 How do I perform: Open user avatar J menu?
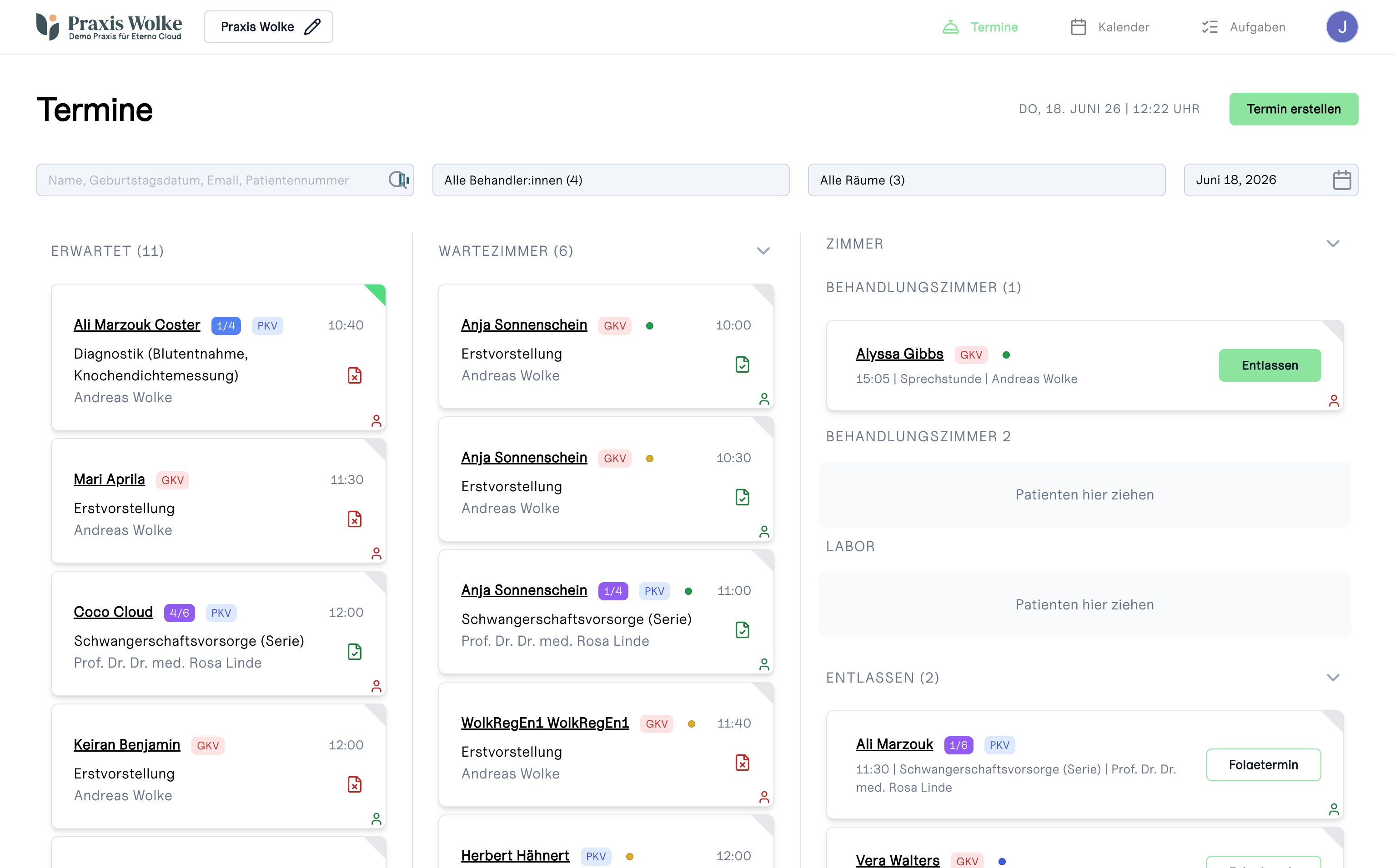coord(1342,27)
